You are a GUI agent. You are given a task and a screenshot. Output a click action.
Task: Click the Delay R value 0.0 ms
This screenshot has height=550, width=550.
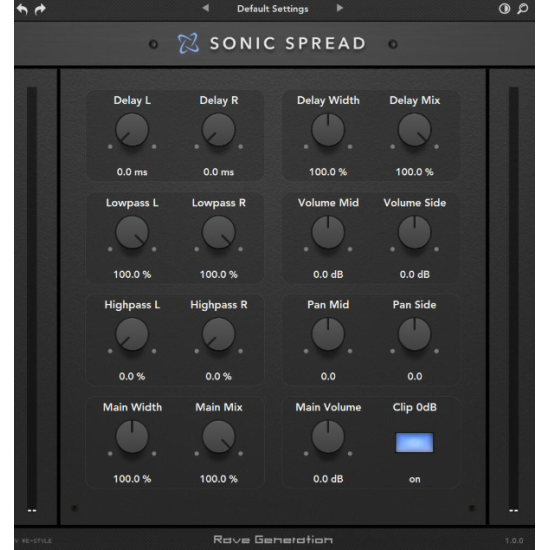219,172
